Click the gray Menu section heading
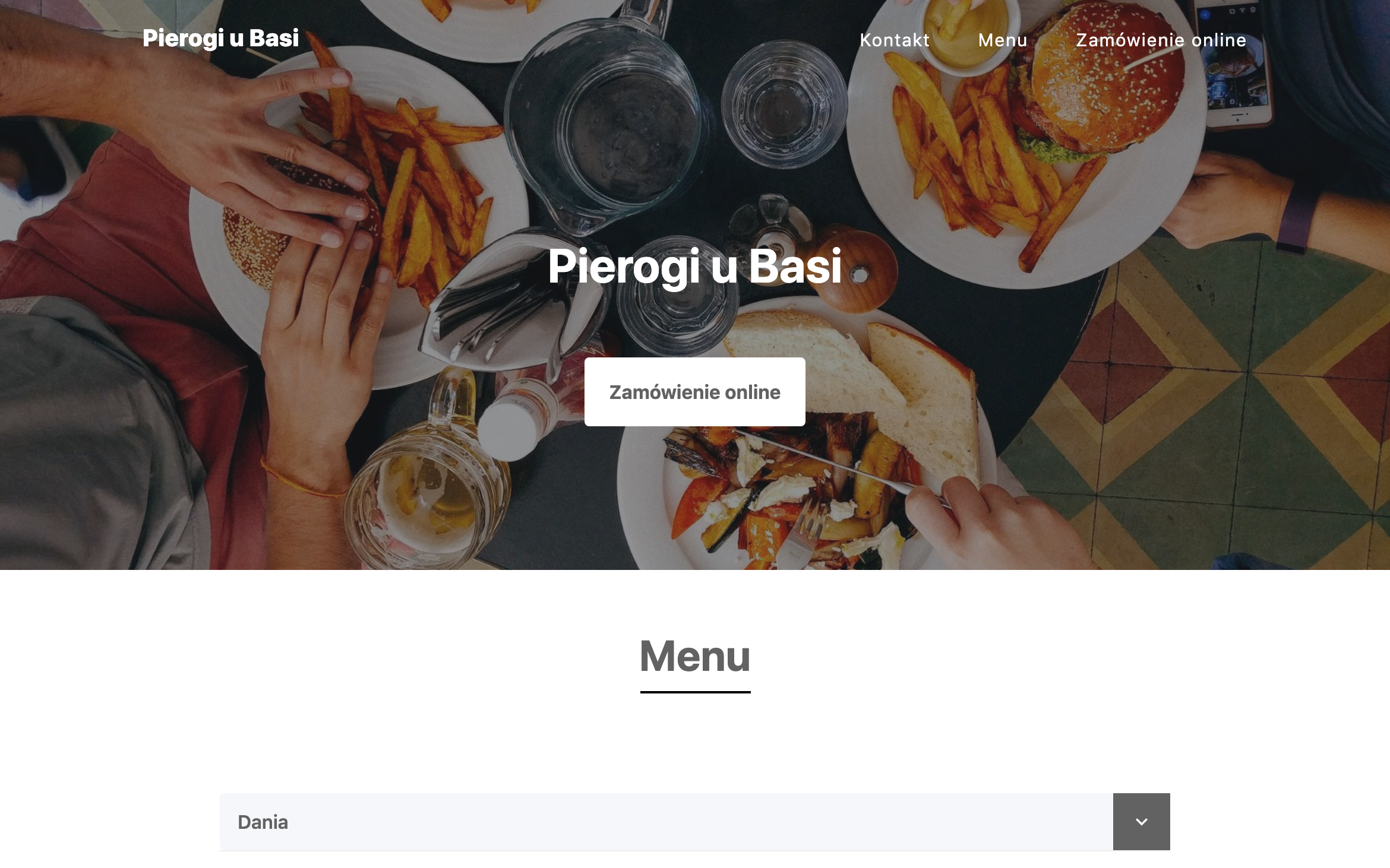 tap(695, 657)
